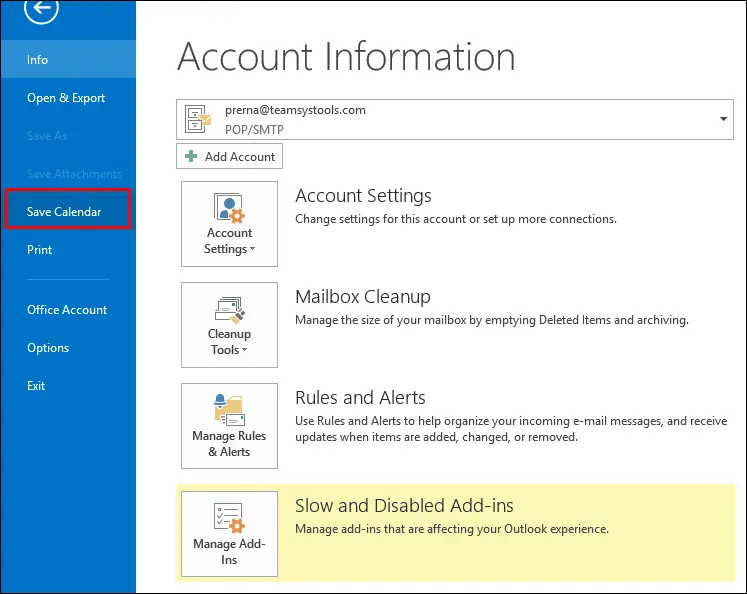Click the Mailbox Cleanup heading text
747x594 pixels.
click(x=362, y=297)
